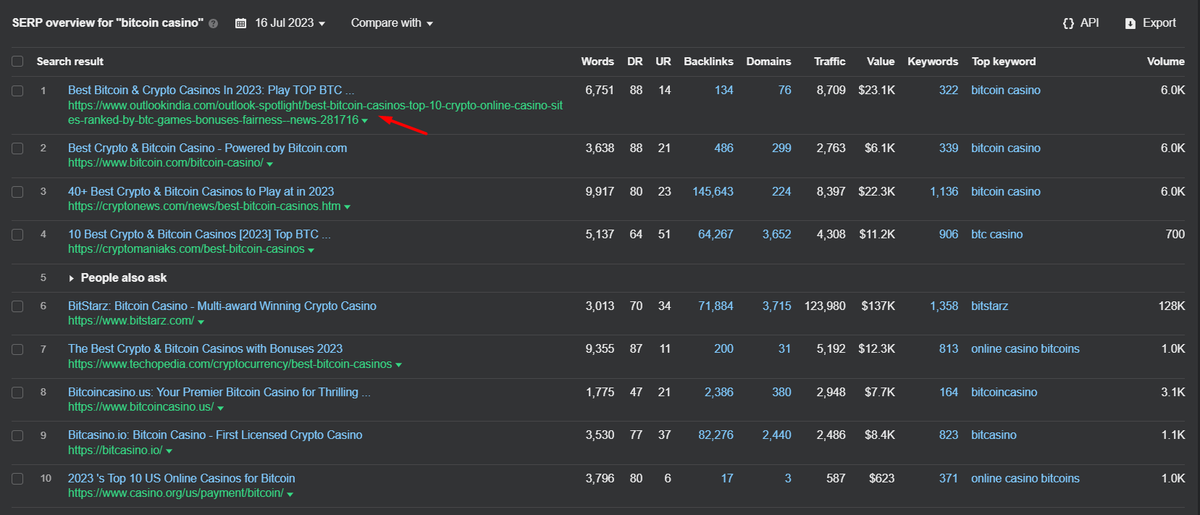Image resolution: width=1200 pixels, height=515 pixels.
Task: Click backlinks count 82,276
Action: pos(716,435)
